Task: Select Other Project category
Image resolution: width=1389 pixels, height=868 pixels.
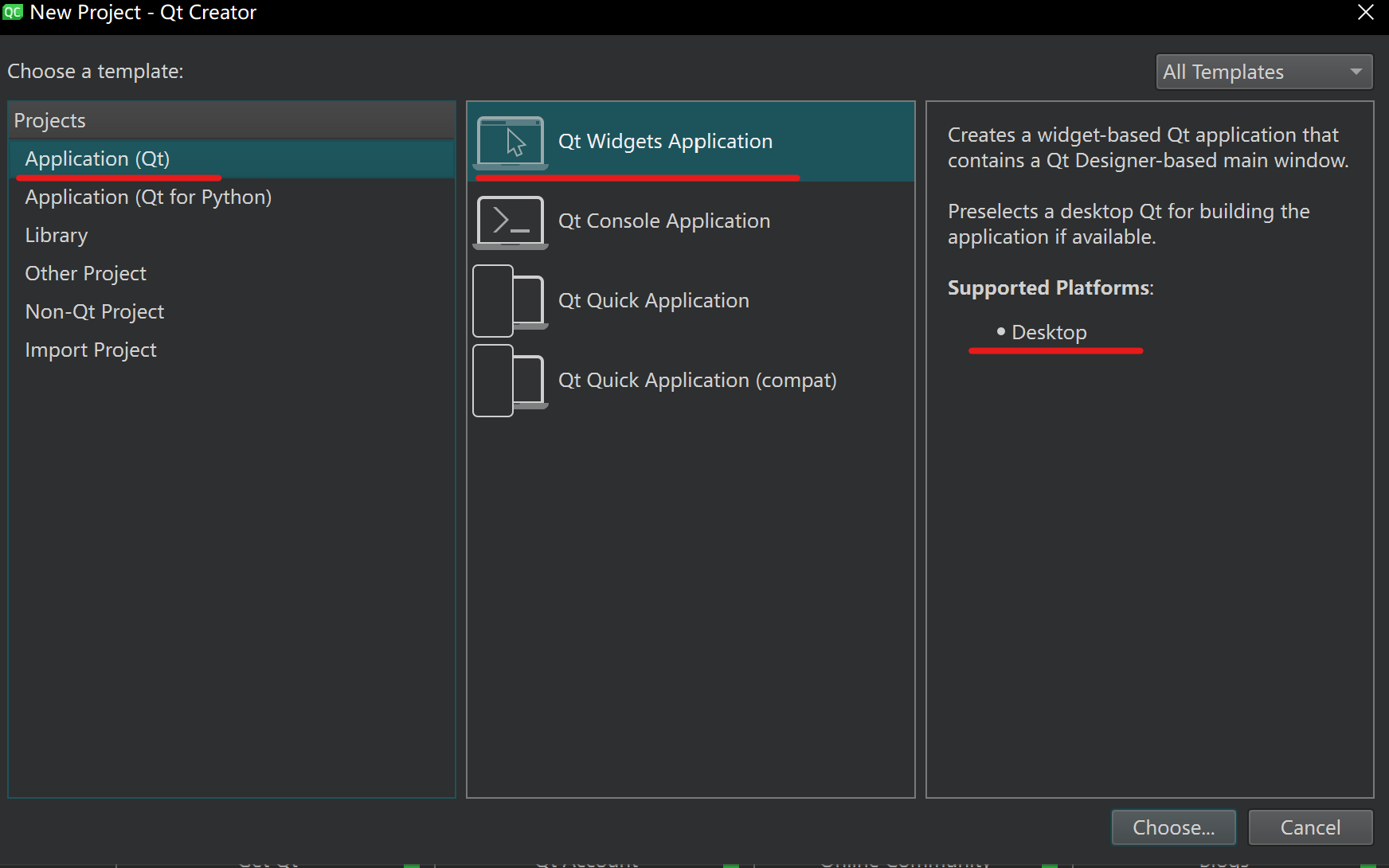Action: 86,273
